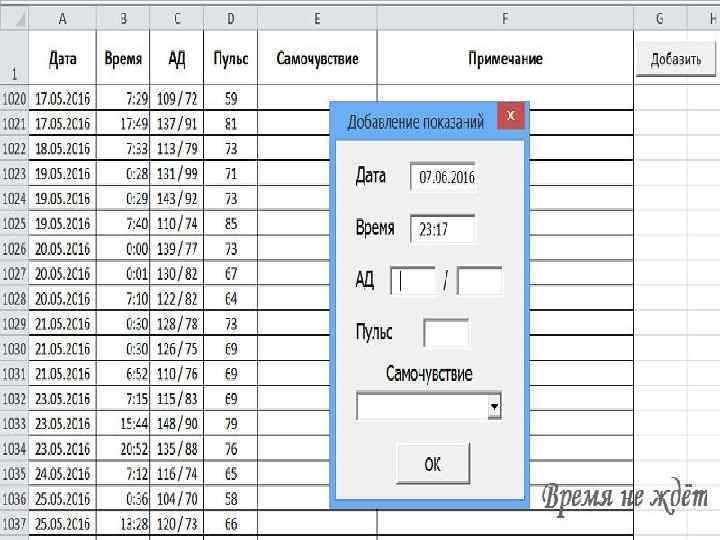Image resolution: width=720 pixels, height=540 pixels.
Task: Select the pulse cell 85
Action: point(231,224)
